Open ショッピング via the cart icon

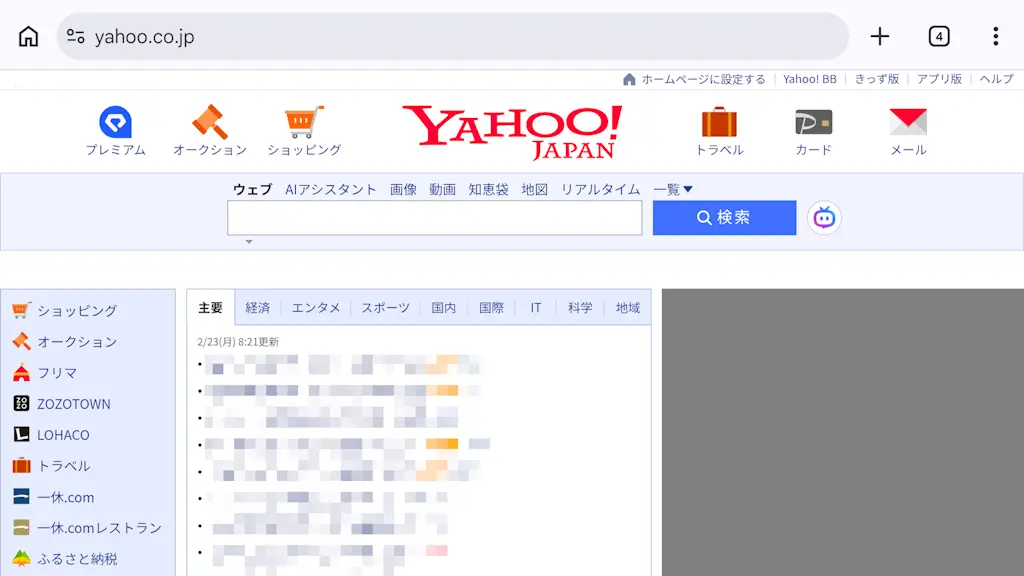pos(301,121)
